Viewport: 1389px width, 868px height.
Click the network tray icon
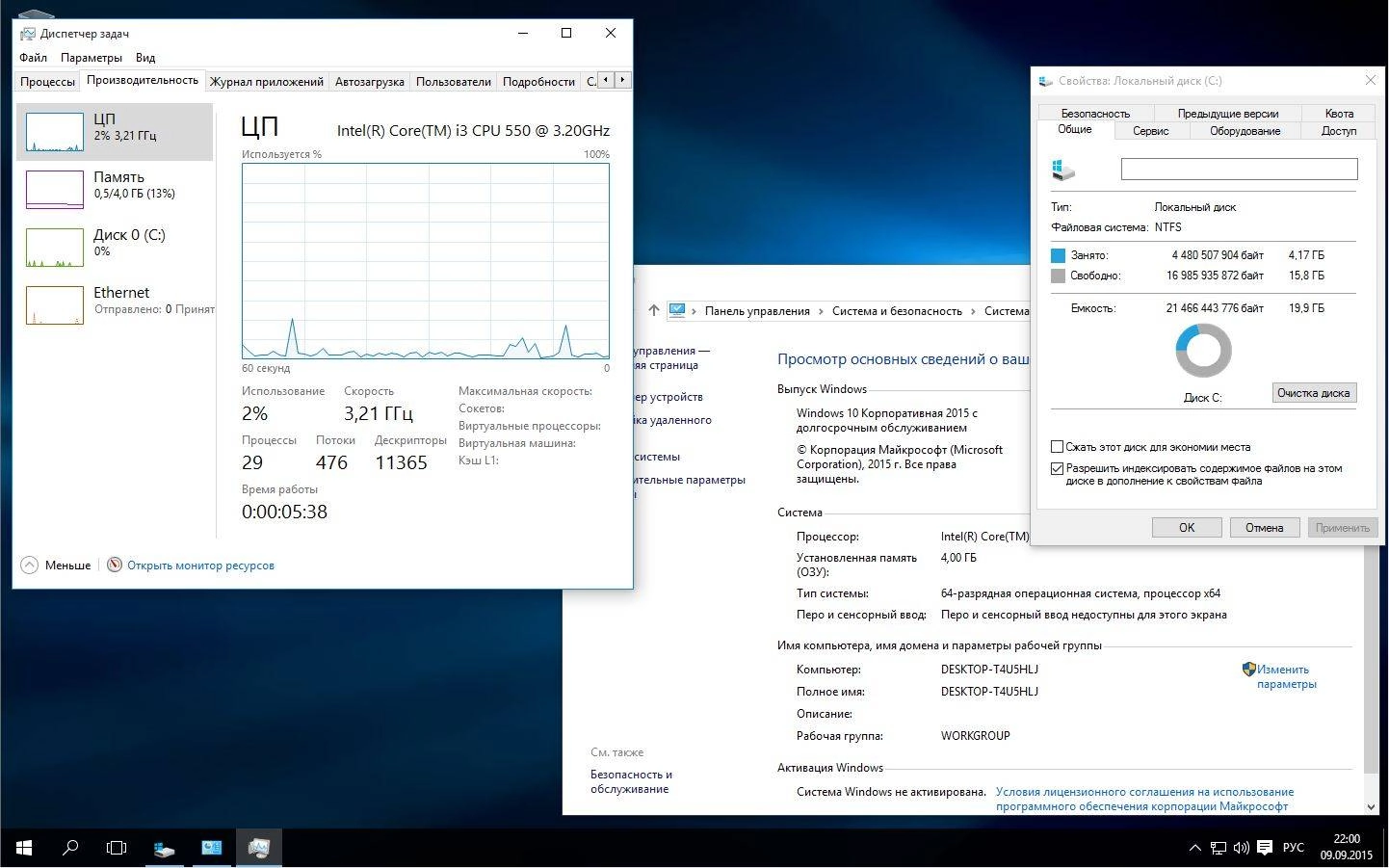[x=1219, y=848]
